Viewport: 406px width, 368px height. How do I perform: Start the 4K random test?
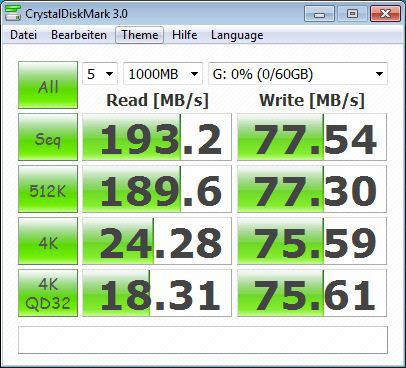[x=48, y=241]
